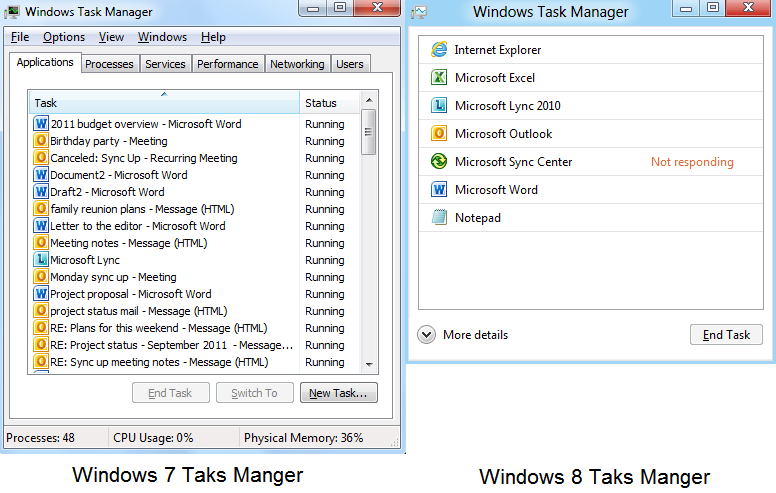Select task 'Draft2 - Microsoft Word'
The image size is (776, 493).
[x=107, y=192]
